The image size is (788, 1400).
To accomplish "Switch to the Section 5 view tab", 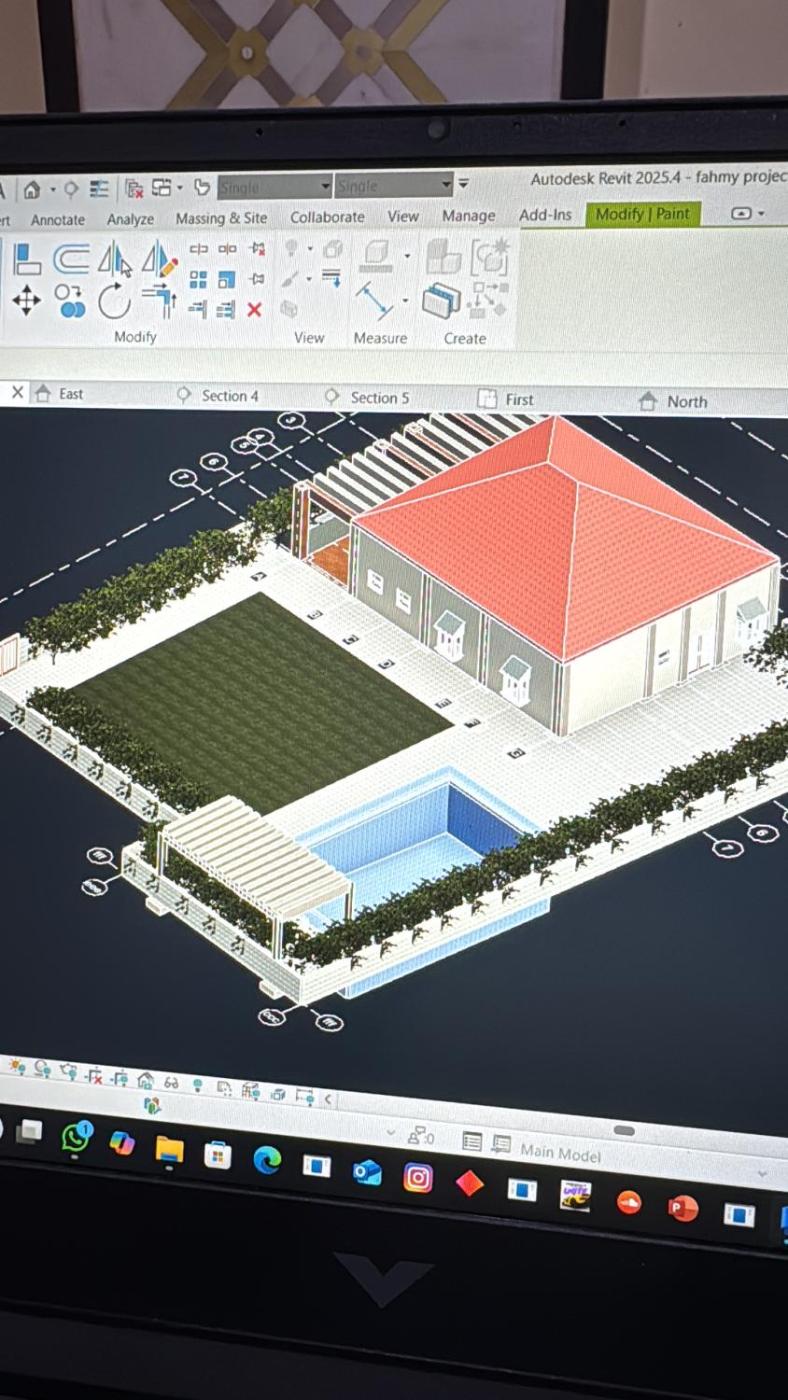I will [378, 397].
